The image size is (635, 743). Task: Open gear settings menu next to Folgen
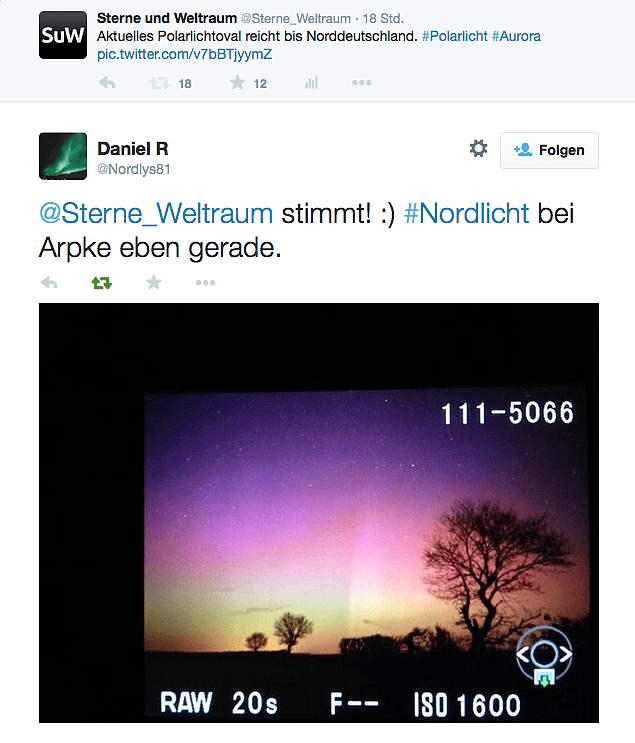pos(479,148)
